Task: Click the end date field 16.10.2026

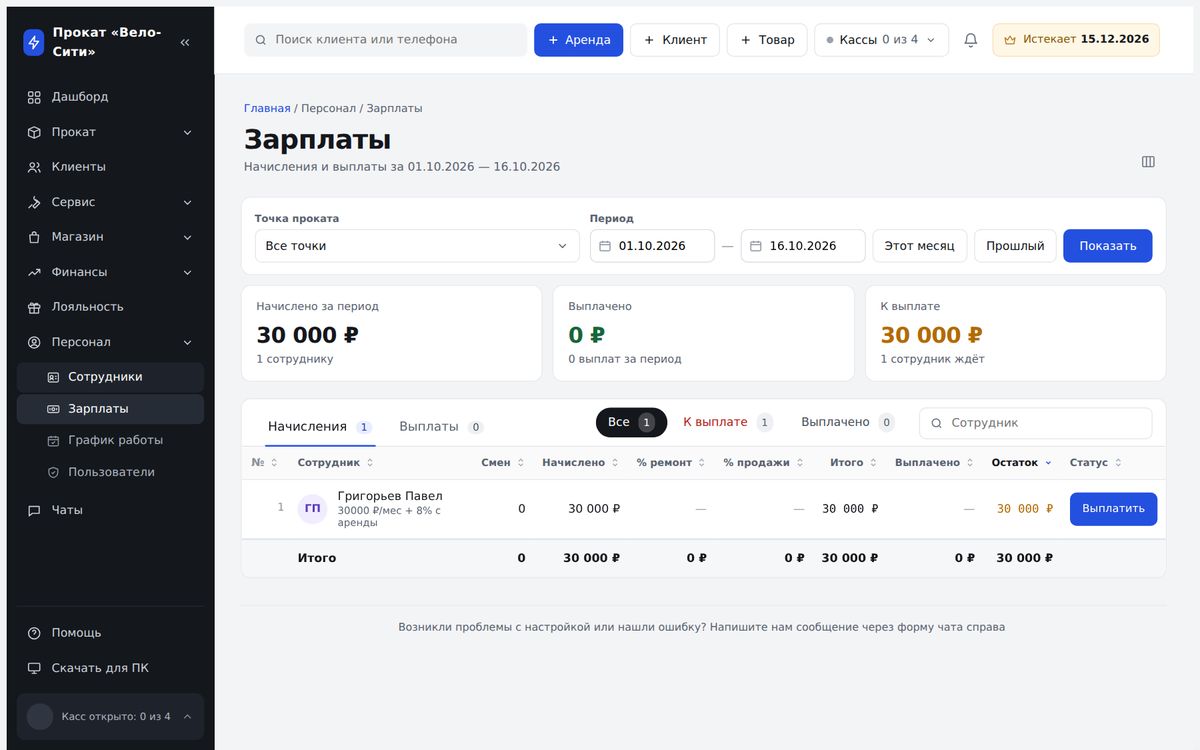Action: click(803, 246)
